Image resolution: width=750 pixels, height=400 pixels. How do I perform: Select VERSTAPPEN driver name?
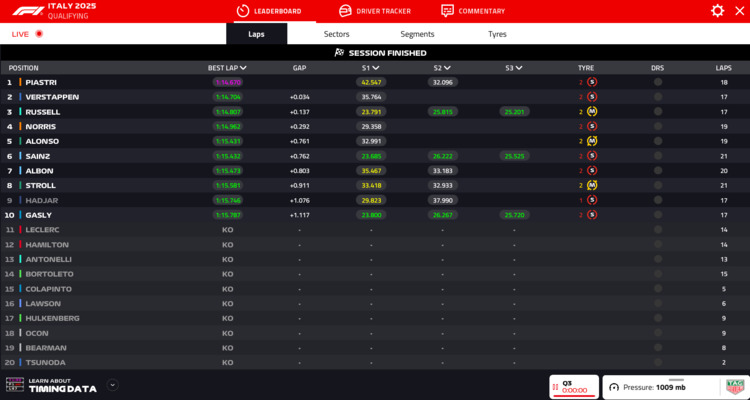click(52, 97)
